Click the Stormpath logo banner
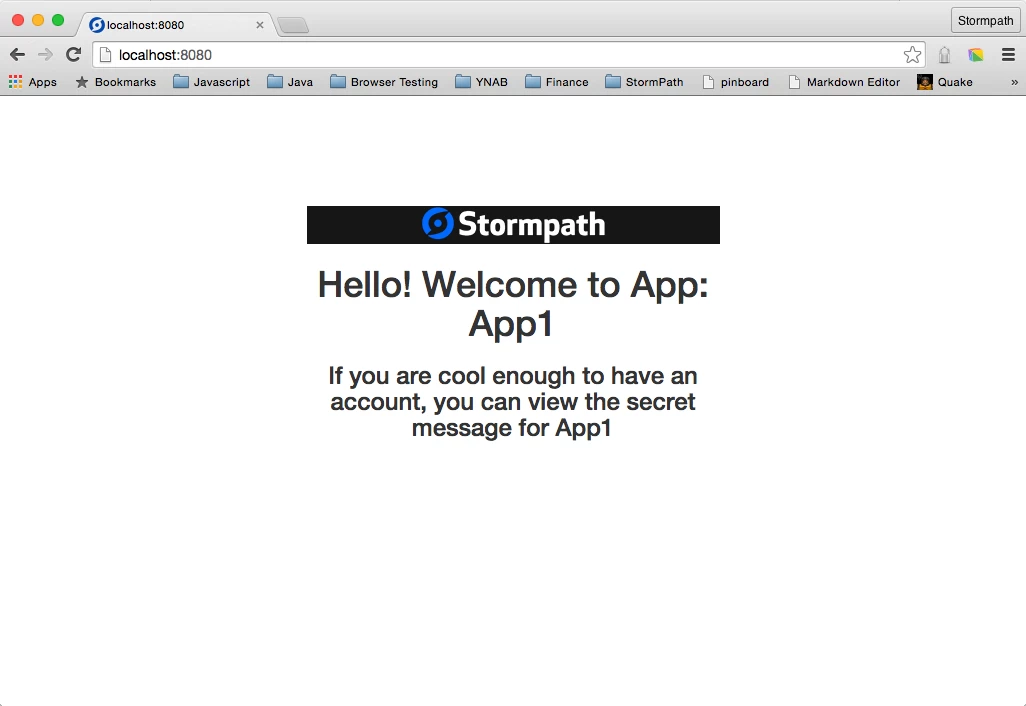1026x706 pixels. click(513, 224)
